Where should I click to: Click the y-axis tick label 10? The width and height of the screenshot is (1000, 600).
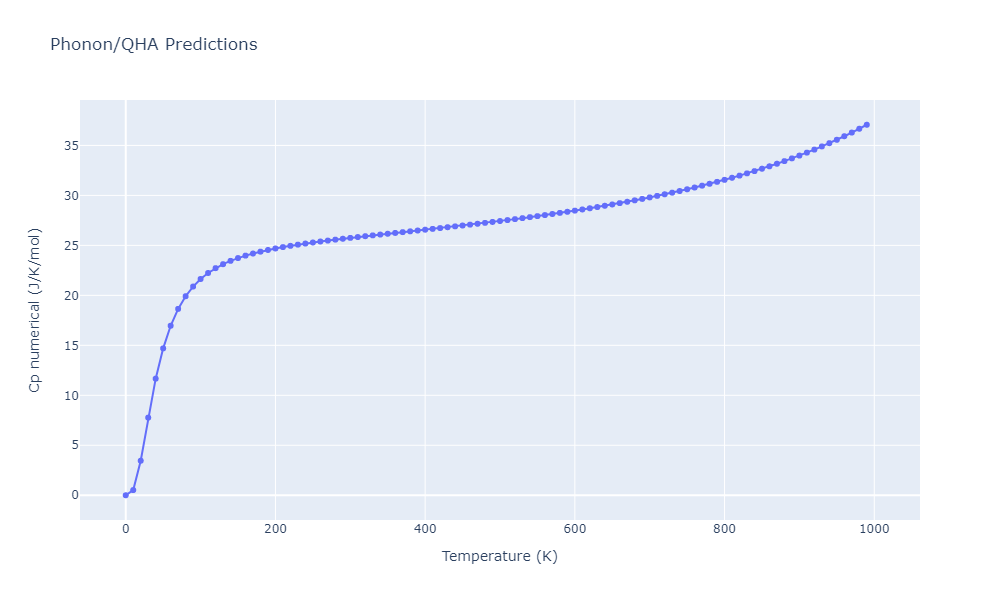click(71, 395)
